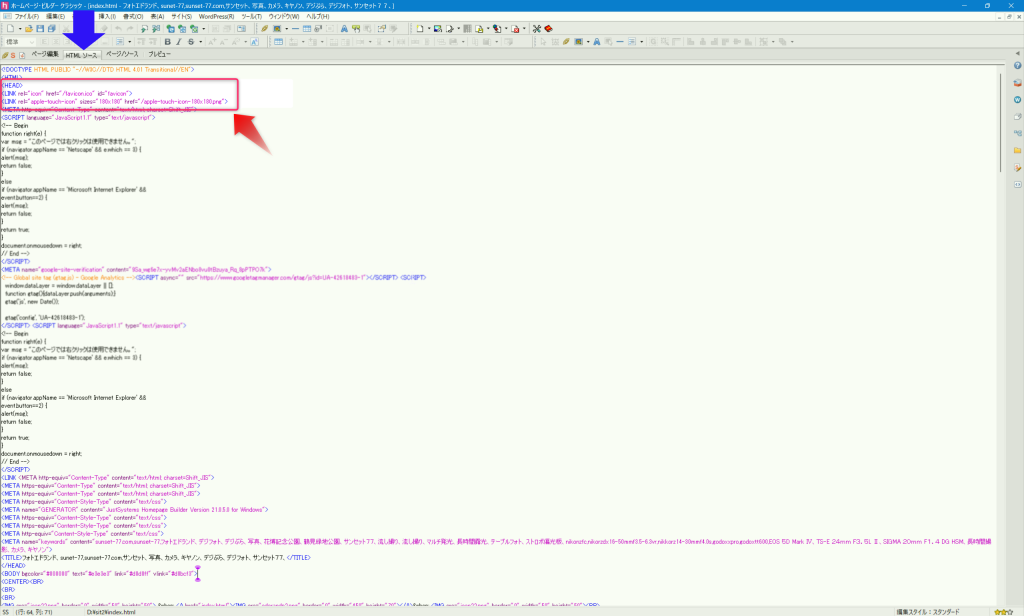Click the <BODY bgcolor line
Image resolution: width=1024 pixels, height=616 pixels.
pos(99,574)
